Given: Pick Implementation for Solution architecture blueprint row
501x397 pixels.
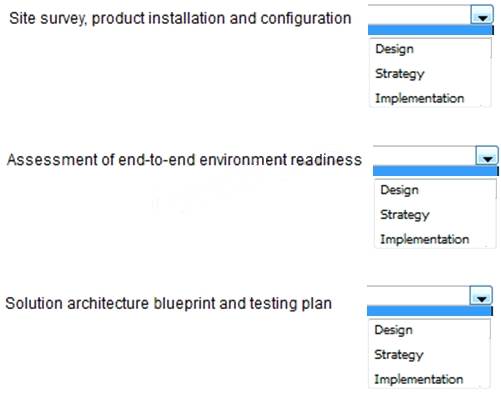Looking at the screenshot, I should 419,379.
